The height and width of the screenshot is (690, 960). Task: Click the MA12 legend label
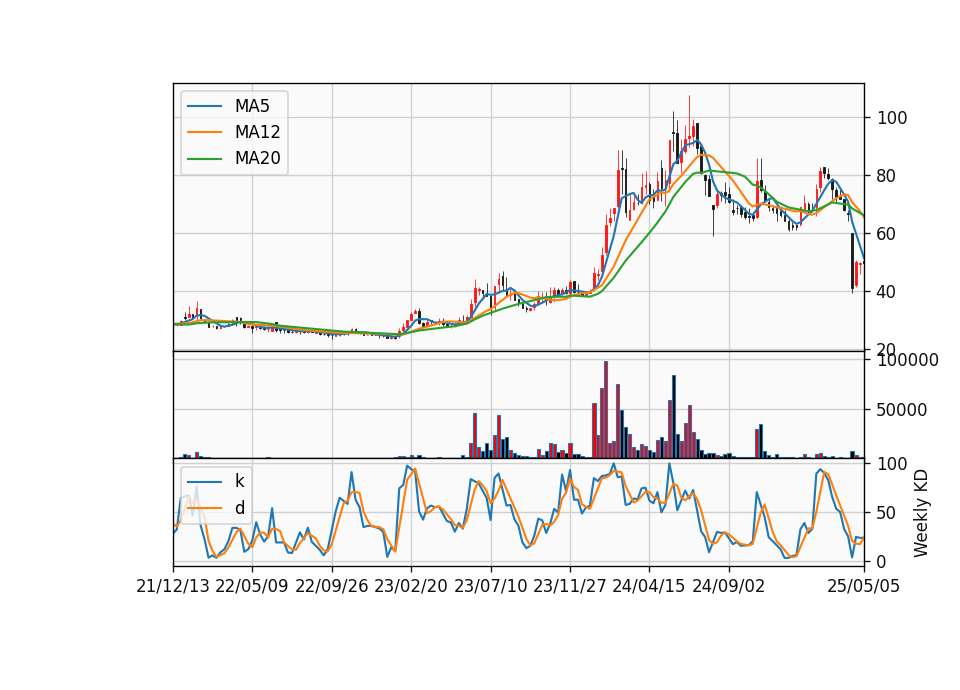[x=257, y=132]
